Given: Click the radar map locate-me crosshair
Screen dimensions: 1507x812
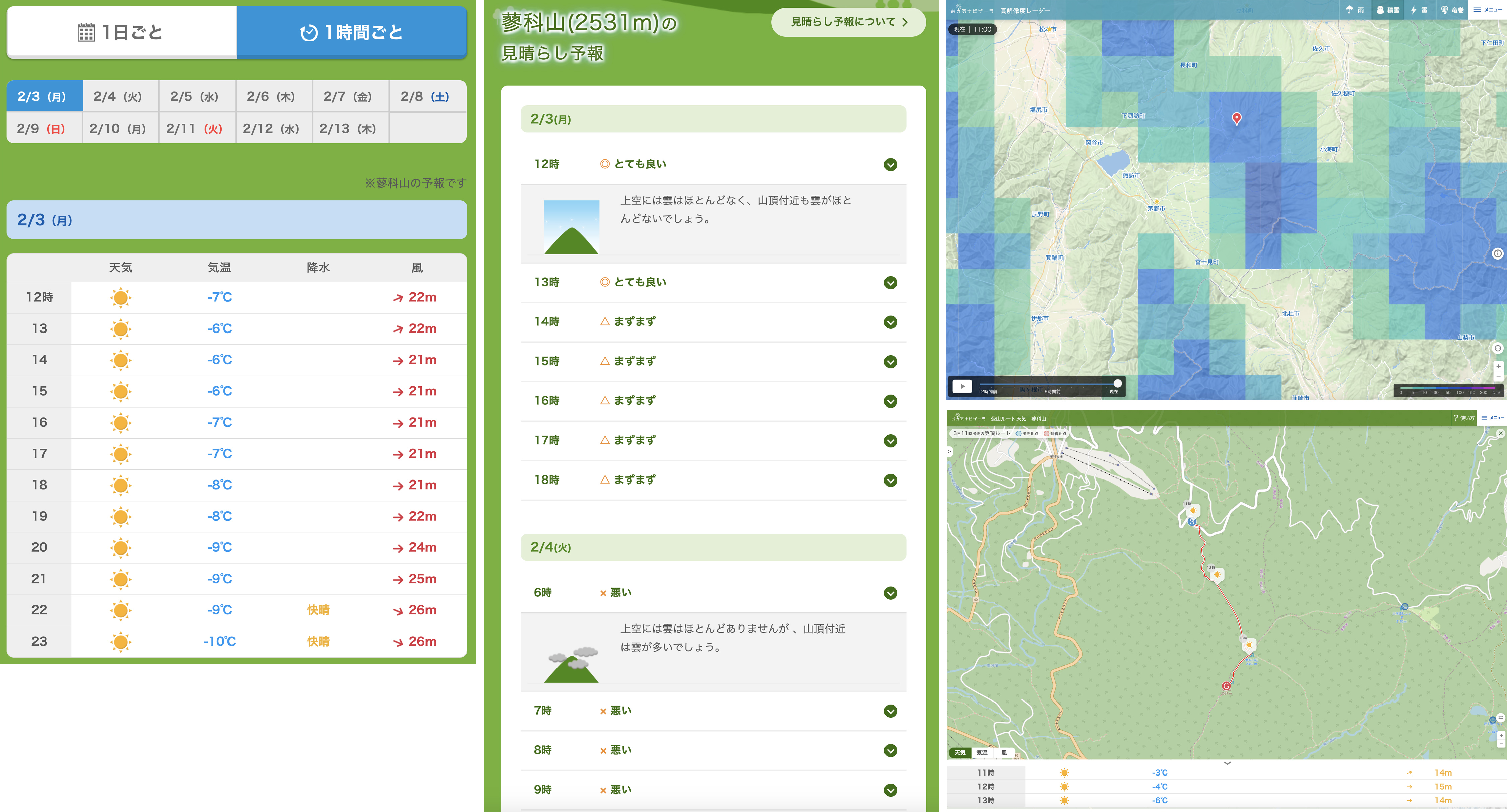Looking at the screenshot, I should pyautogui.click(x=1498, y=348).
